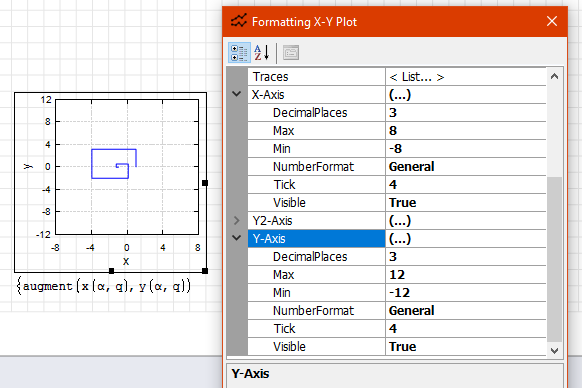Collapse the X-Axis property group
This screenshot has height=388, width=582.
tap(236, 94)
